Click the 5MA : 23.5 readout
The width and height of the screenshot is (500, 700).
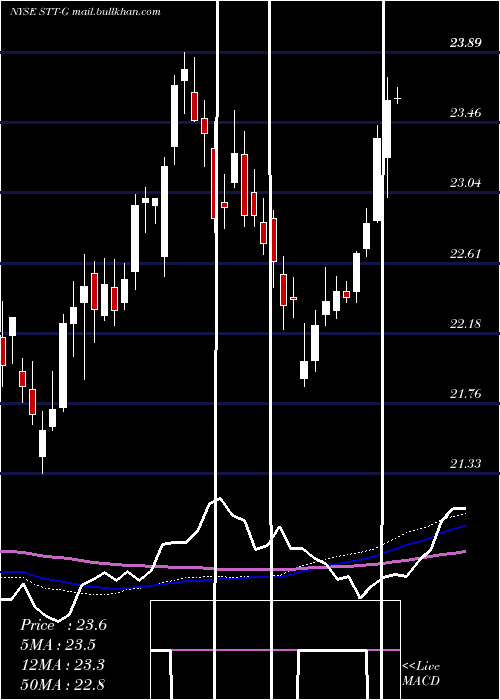[x=58, y=645]
